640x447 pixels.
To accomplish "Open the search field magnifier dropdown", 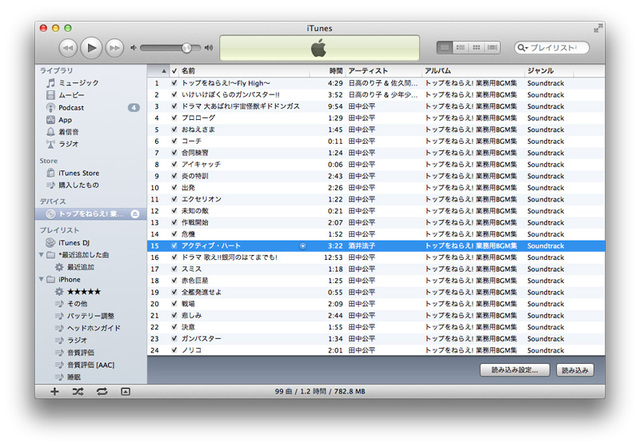I will (x=524, y=48).
